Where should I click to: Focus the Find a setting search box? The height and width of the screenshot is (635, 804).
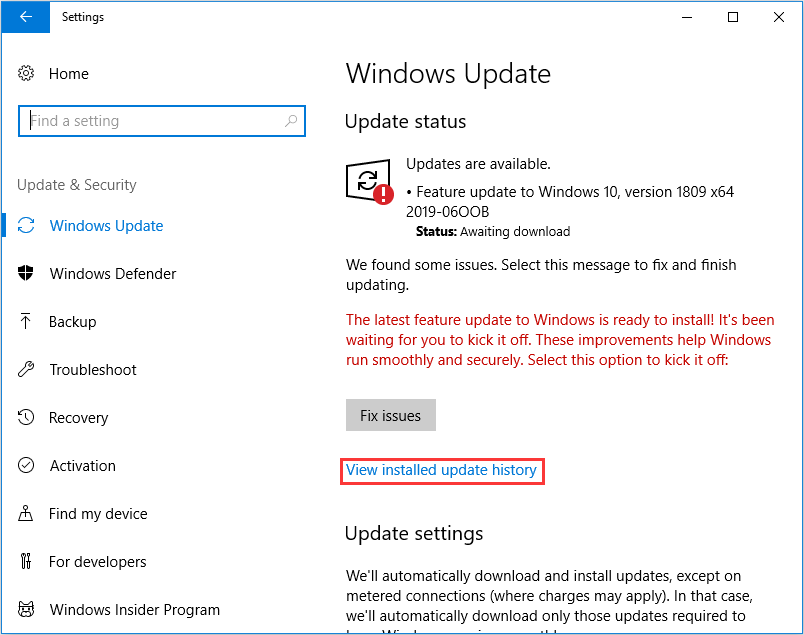click(162, 121)
